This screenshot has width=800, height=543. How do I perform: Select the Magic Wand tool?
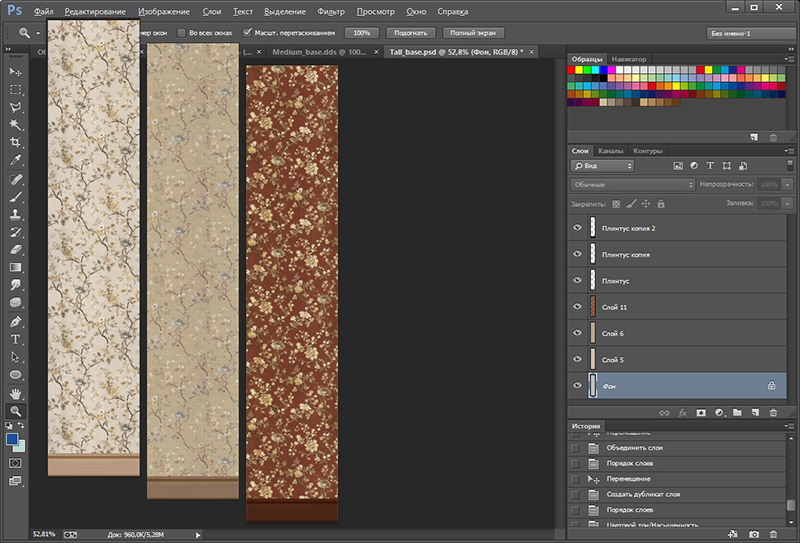tap(15, 125)
